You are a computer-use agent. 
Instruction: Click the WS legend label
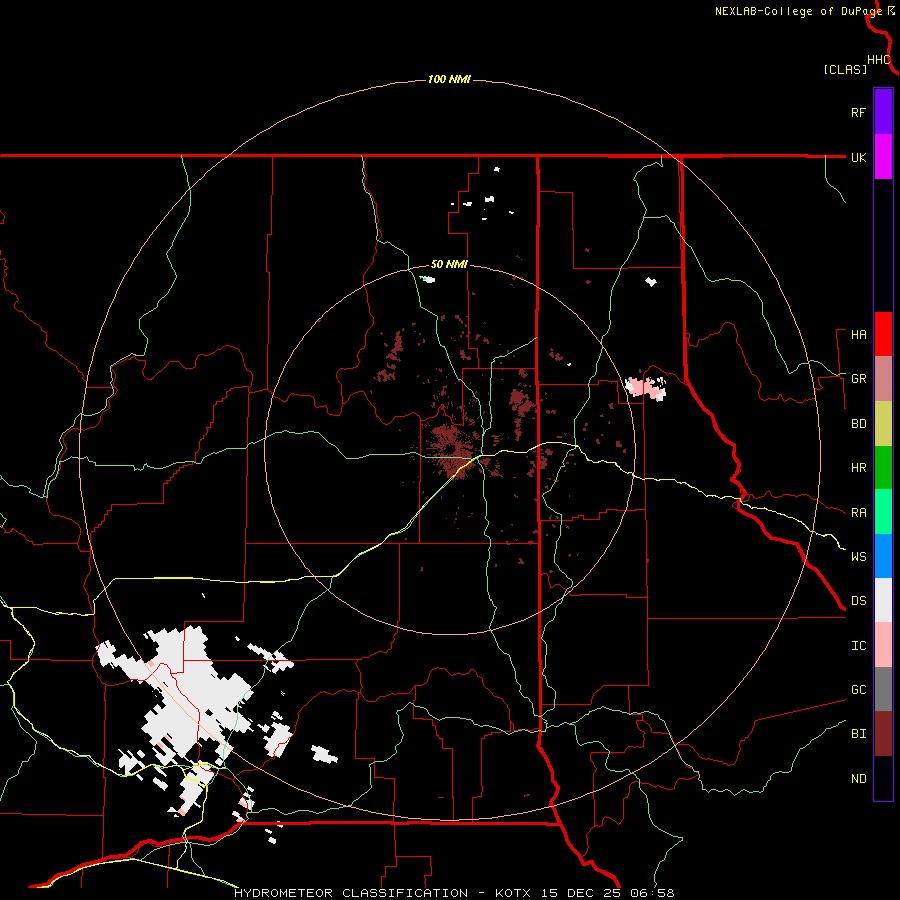[858, 557]
